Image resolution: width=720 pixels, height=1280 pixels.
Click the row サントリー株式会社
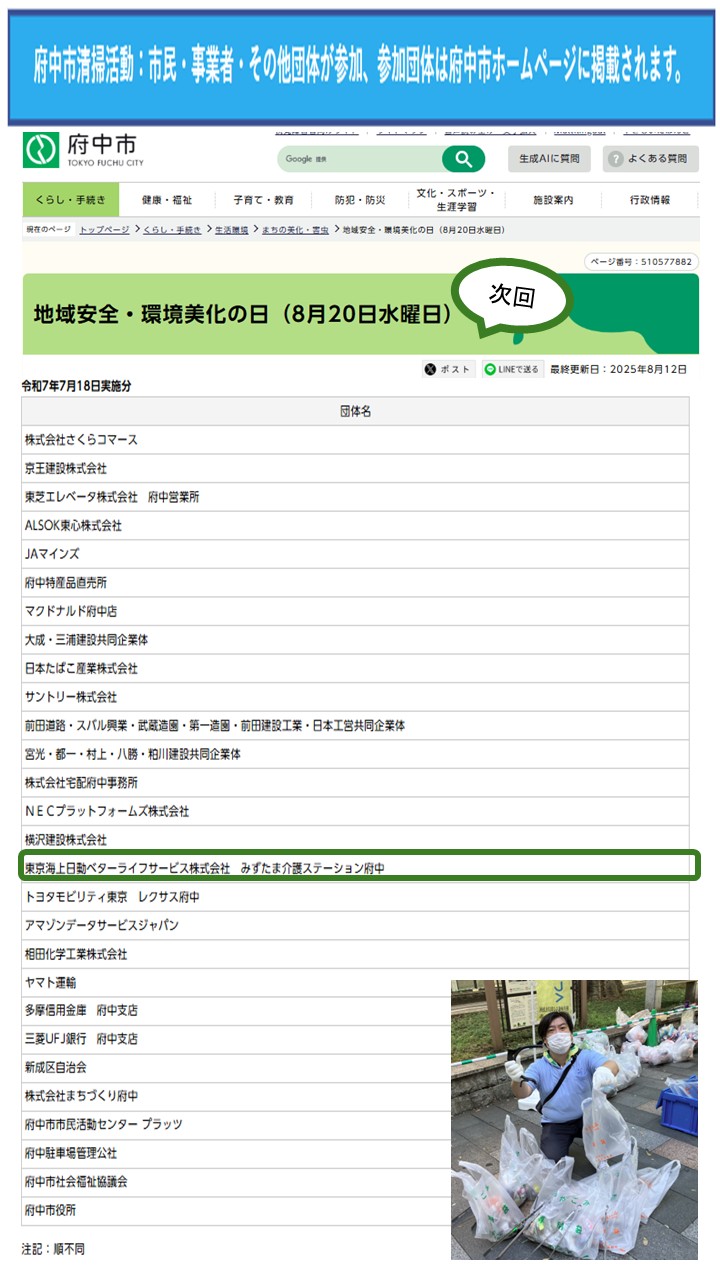[x=355, y=697]
